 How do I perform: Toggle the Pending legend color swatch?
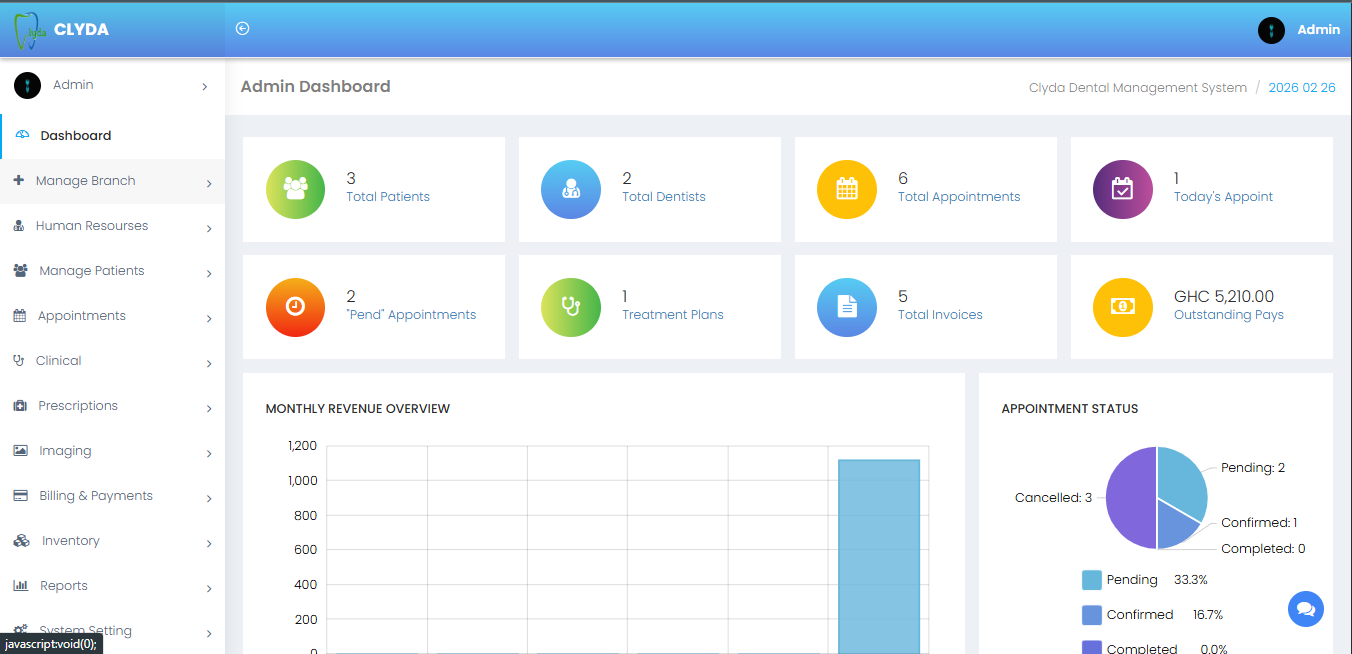[x=1092, y=580]
